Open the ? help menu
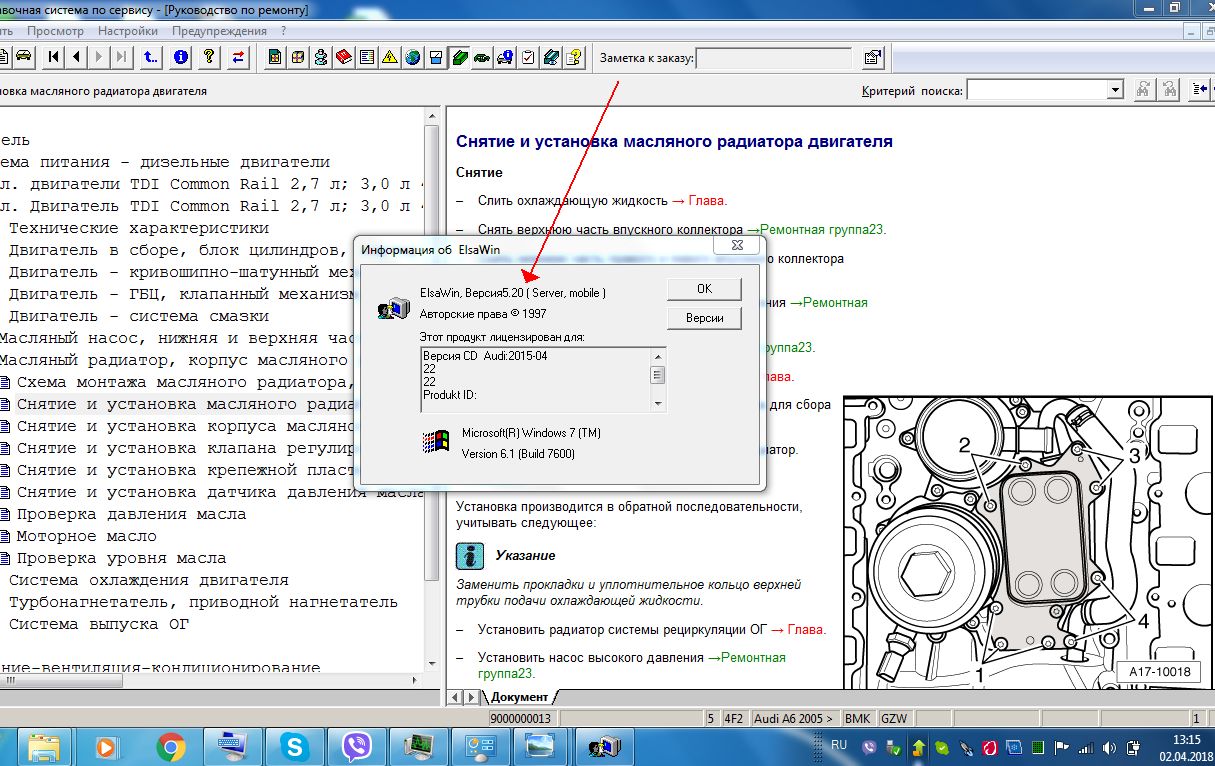 click(x=284, y=31)
